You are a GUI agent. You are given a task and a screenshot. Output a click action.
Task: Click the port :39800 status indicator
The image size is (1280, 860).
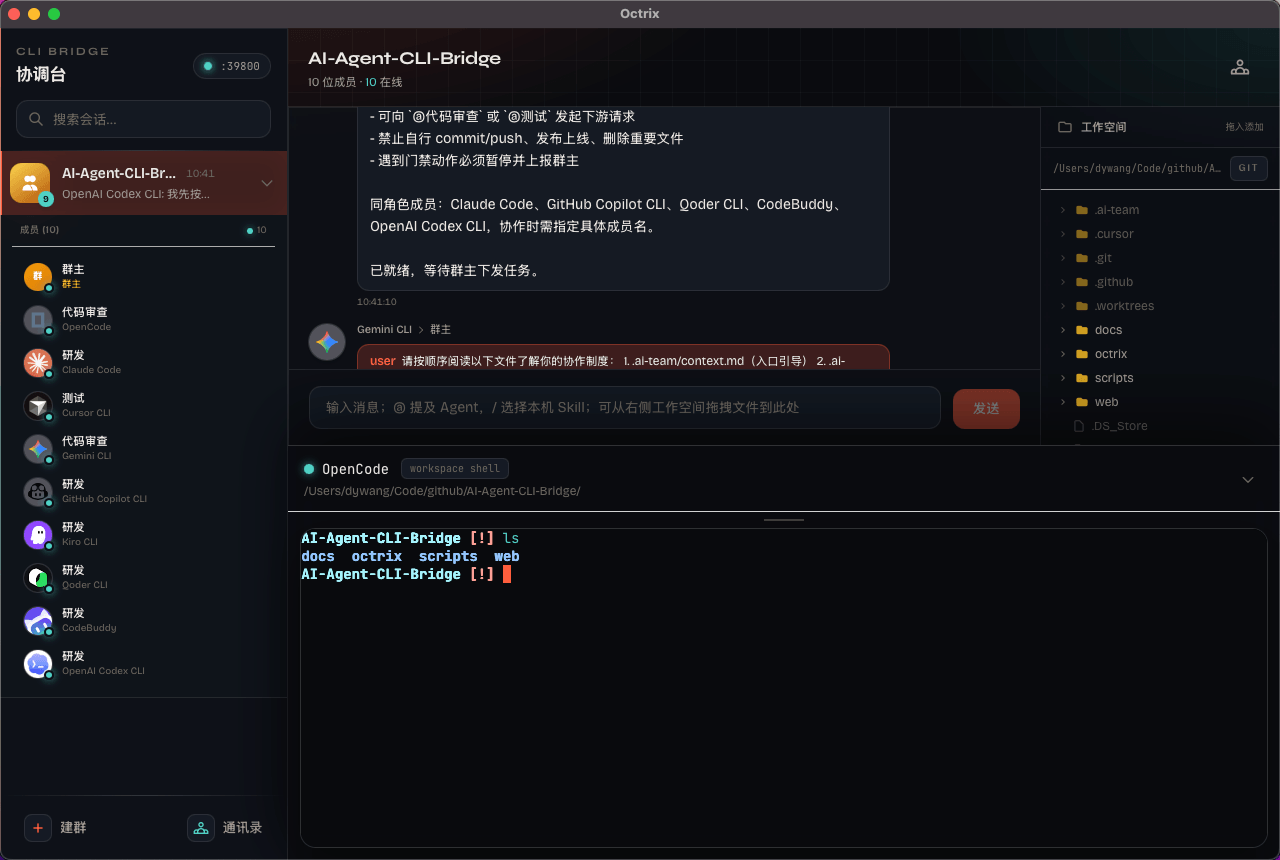coord(231,66)
